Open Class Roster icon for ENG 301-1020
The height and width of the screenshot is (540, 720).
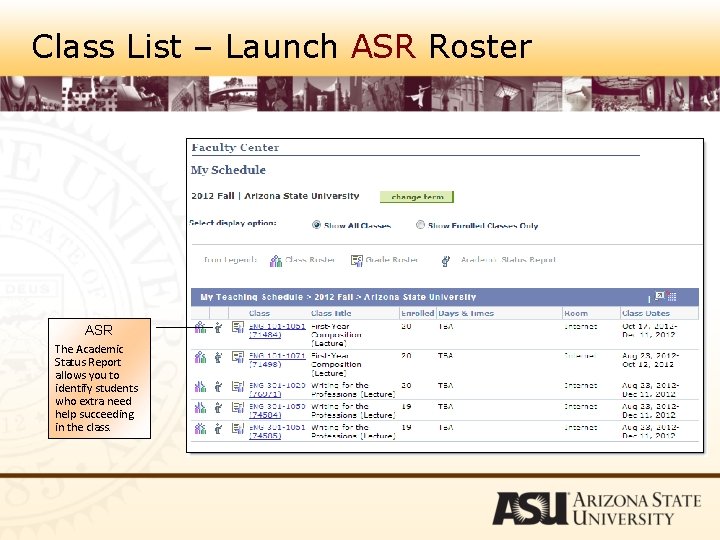pos(200,387)
